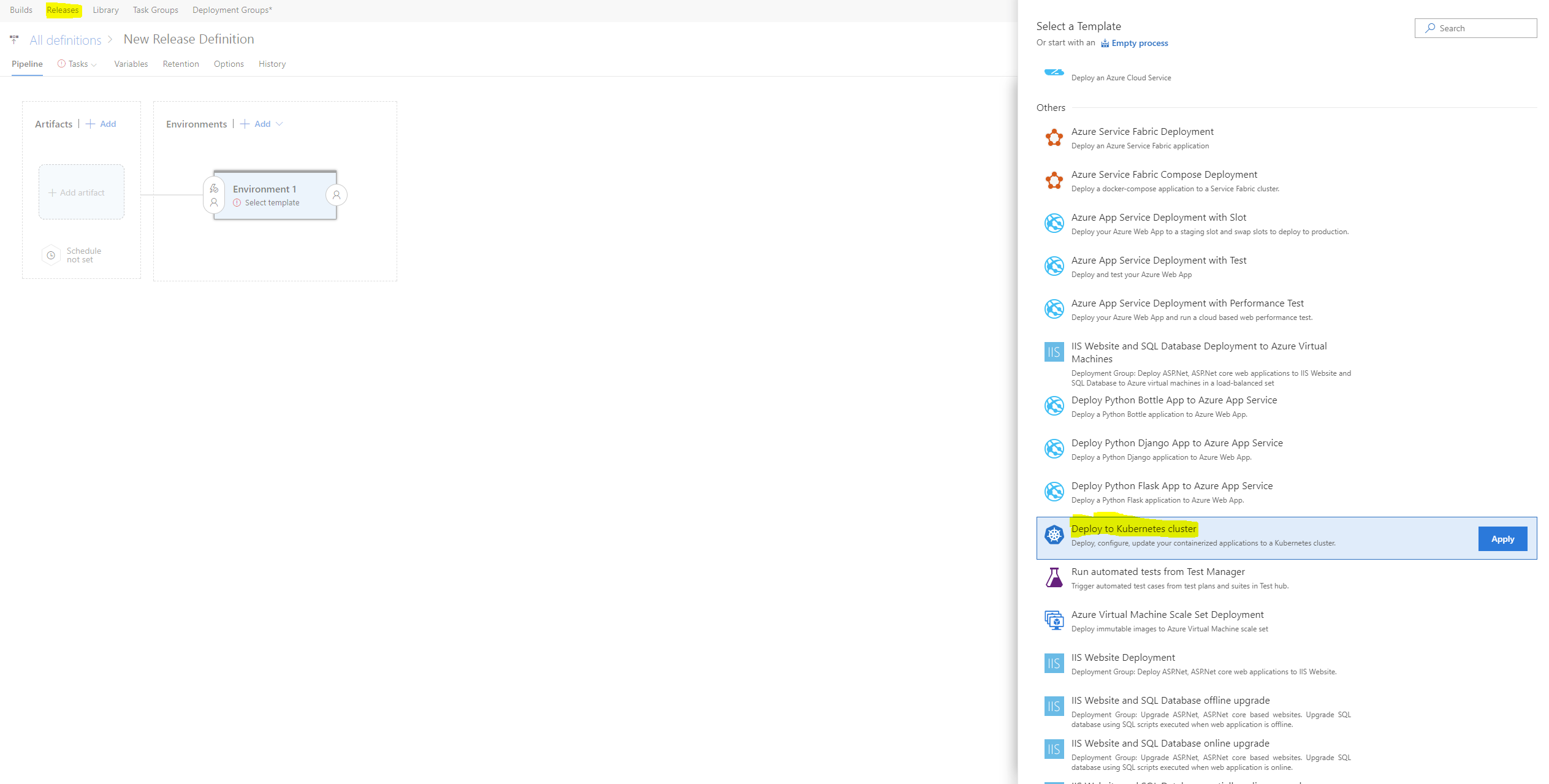Click the Select template warning icon
The width and height of the screenshot is (1549, 784).
[237, 203]
